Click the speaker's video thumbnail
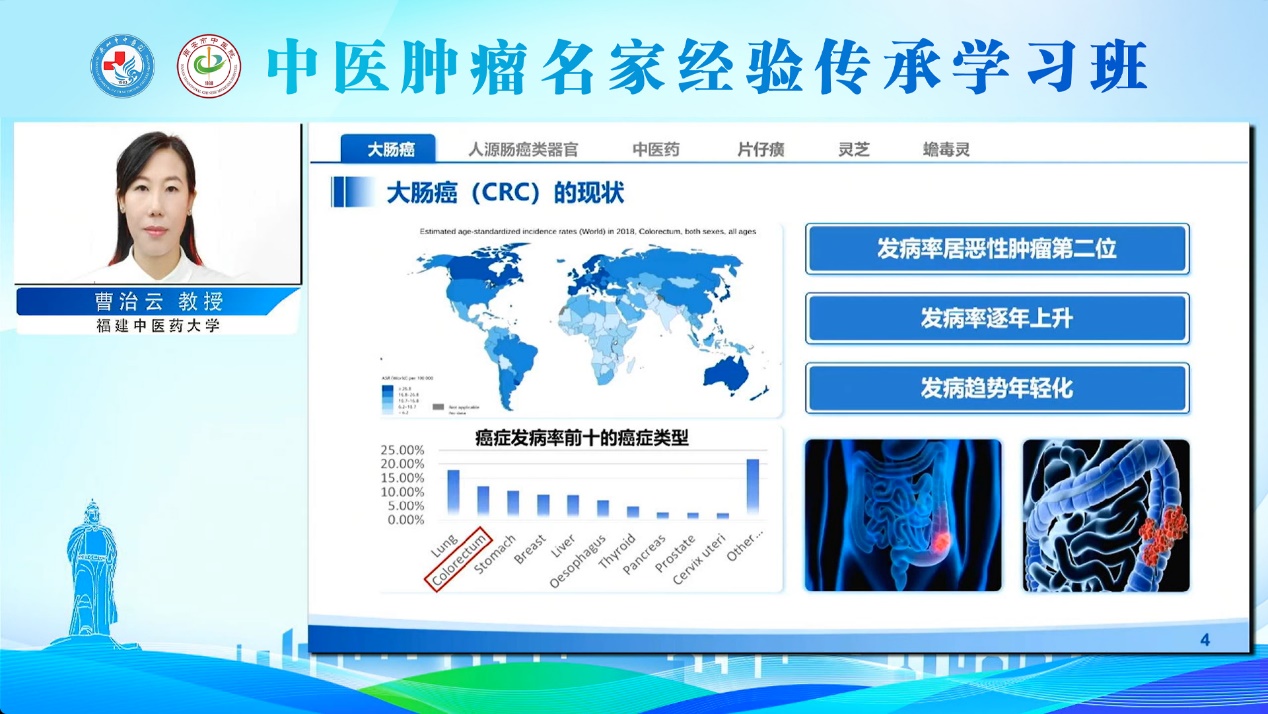The height and width of the screenshot is (714, 1268). click(x=157, y=203)
